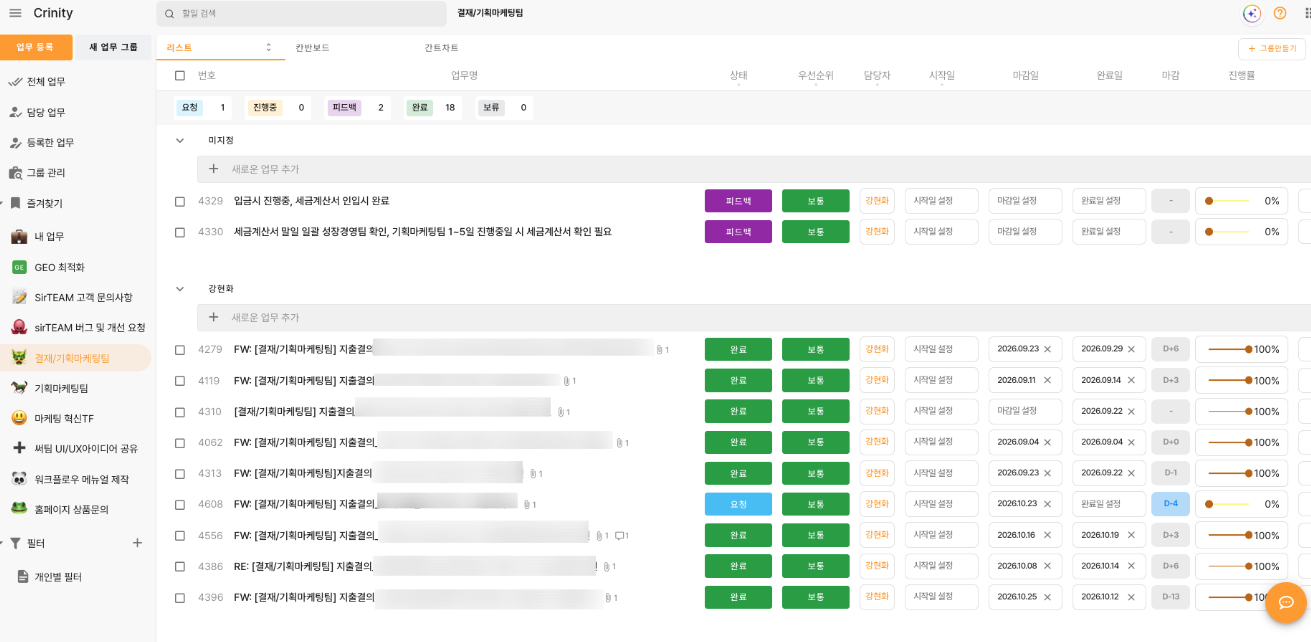
Task: Adjust the progress slider on task 4608
Action: (x=1229, y=504)
